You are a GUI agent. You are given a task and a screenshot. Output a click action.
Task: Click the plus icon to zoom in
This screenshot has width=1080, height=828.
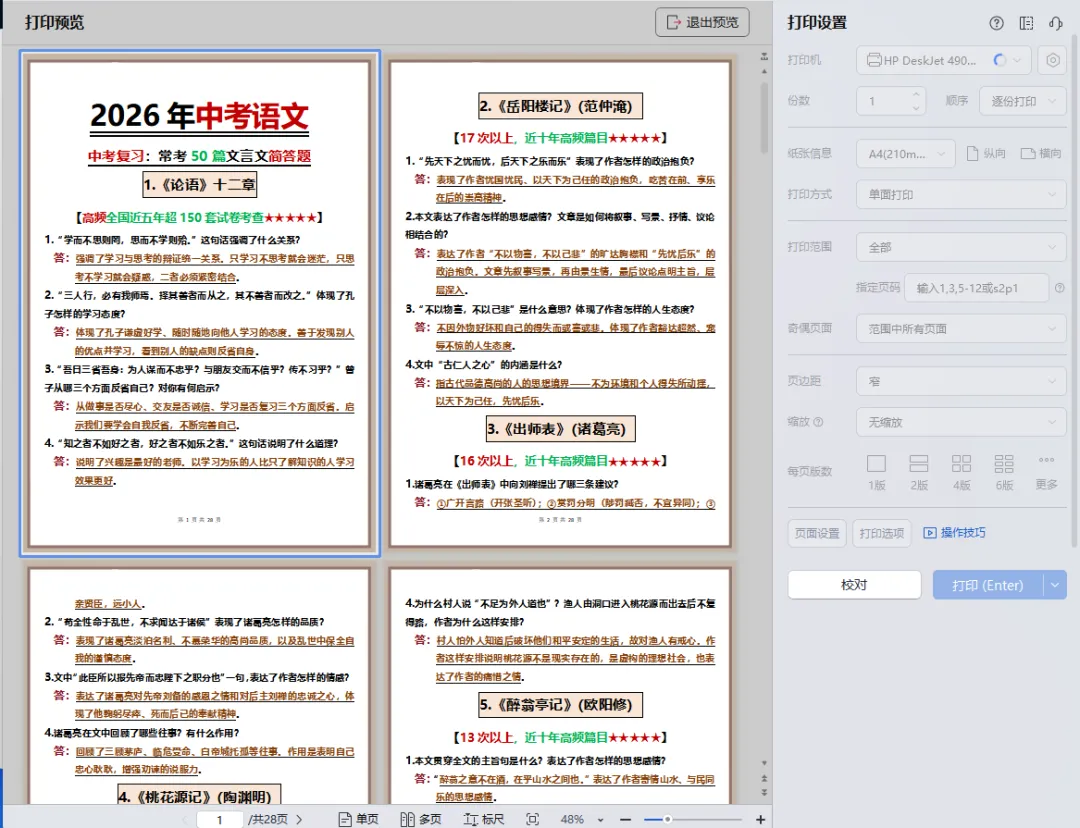point(760,818)
